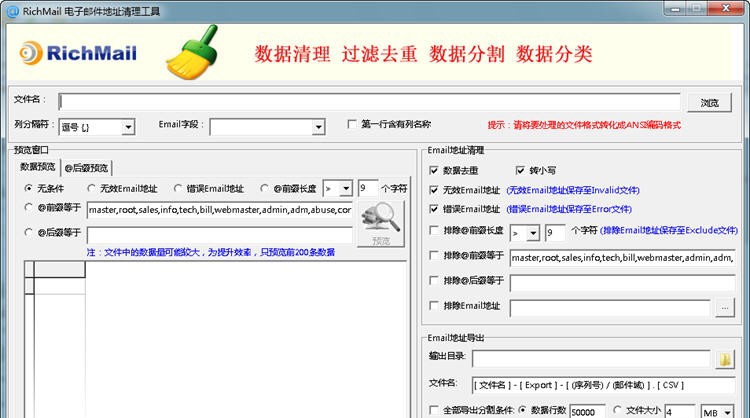Viewport: 750px width, 418px height.
Task: Click the 浏览 browse button
Action: tap(709, 103)
